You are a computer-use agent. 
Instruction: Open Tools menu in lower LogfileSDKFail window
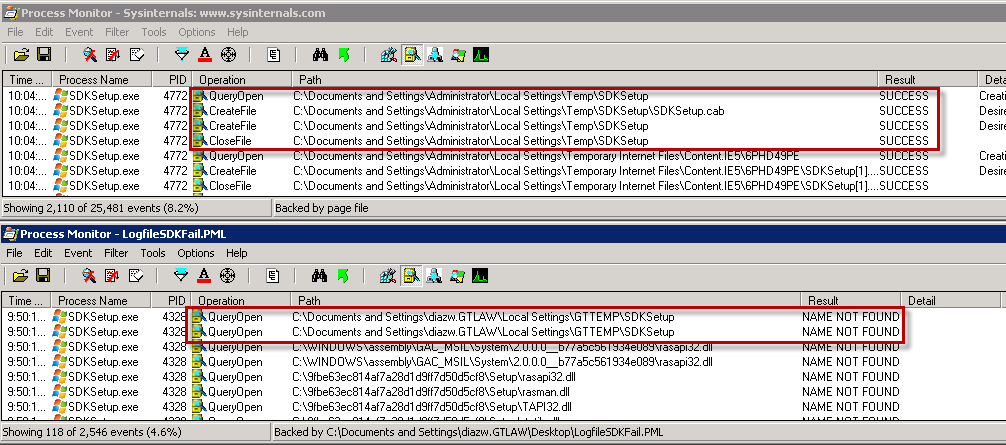click(154, 254)
